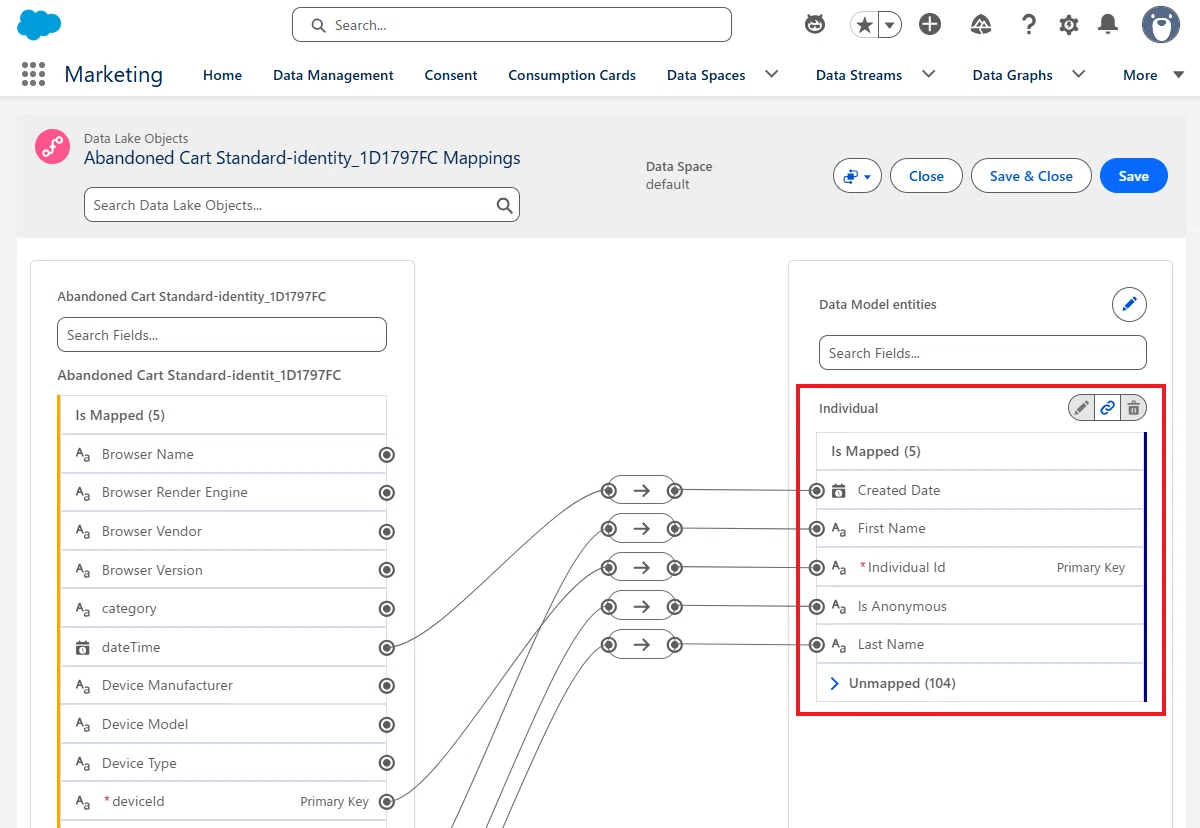Screen dimensions: 1200x828
Task: Select the category field row
Action: pyautogui.click(x=223, y=609)
